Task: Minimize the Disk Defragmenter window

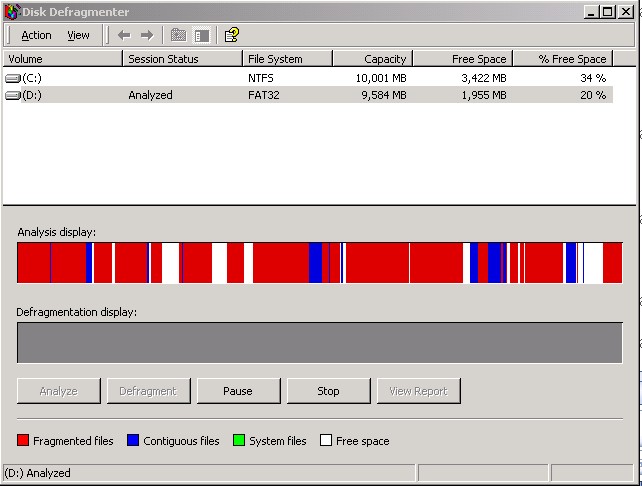Action: click(x=591, y=12)
